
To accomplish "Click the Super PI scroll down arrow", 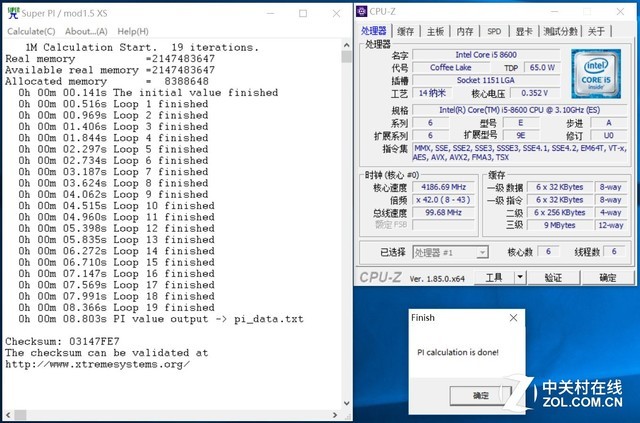I will (347, 403).
